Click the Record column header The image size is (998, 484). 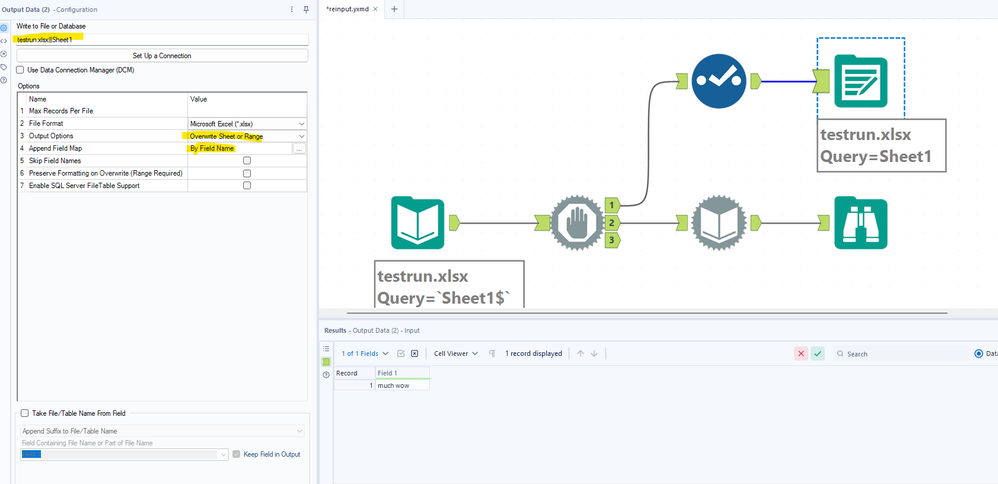tap(355, 373)
